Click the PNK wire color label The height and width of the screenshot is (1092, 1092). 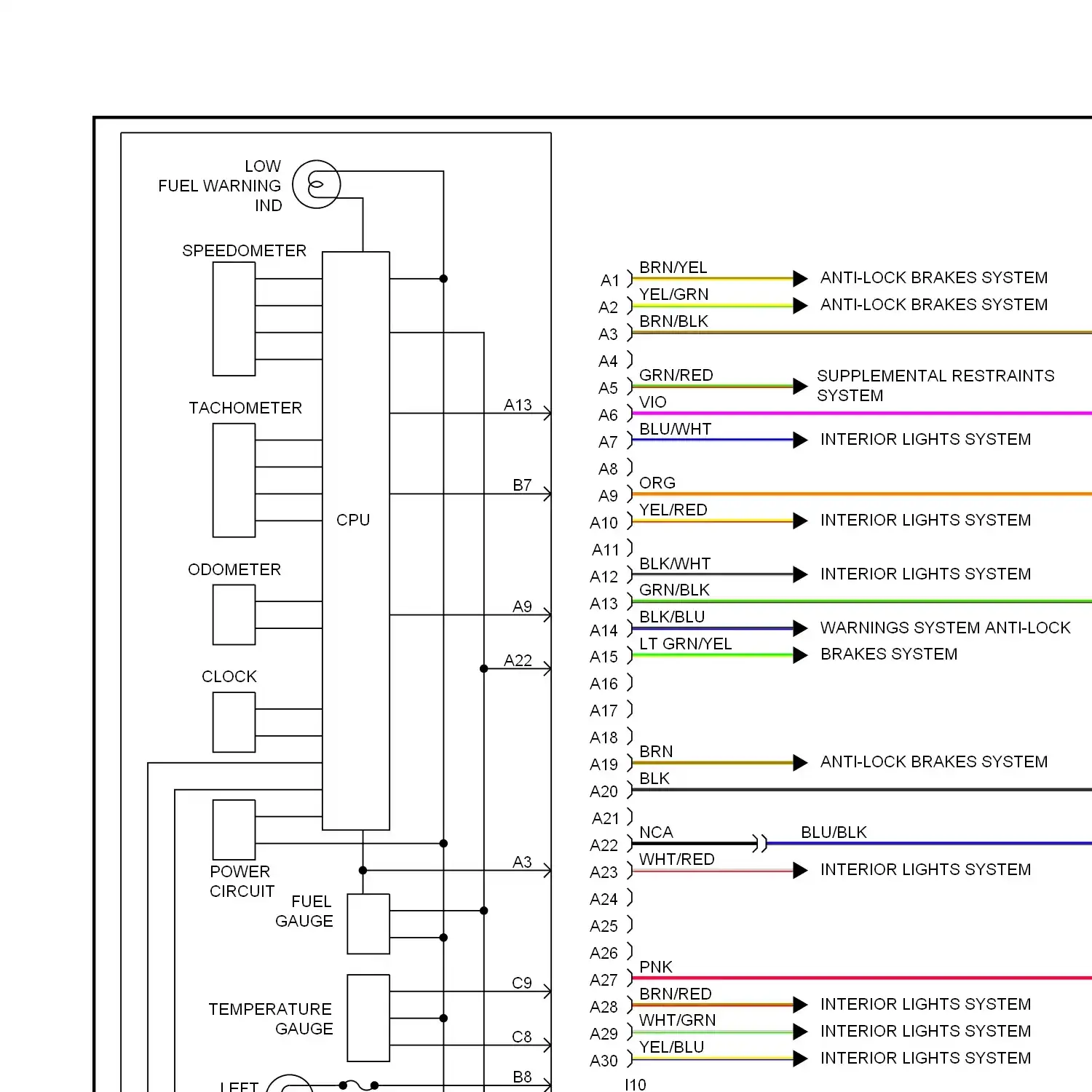point(656,967)
